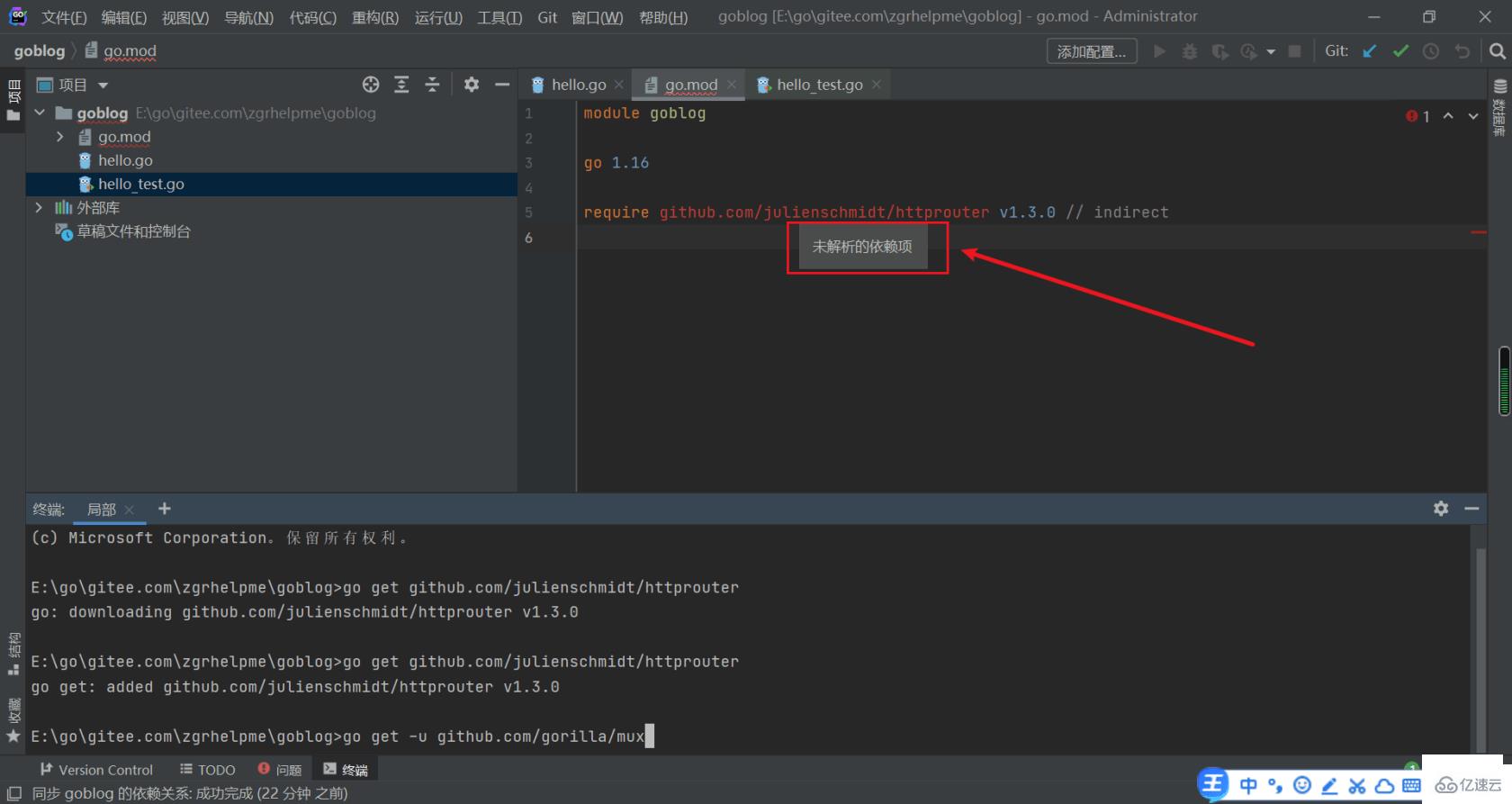Screen dimensions: 1512x804
Task: Open Structure side tool window
Action: click(x=13, y=654)
